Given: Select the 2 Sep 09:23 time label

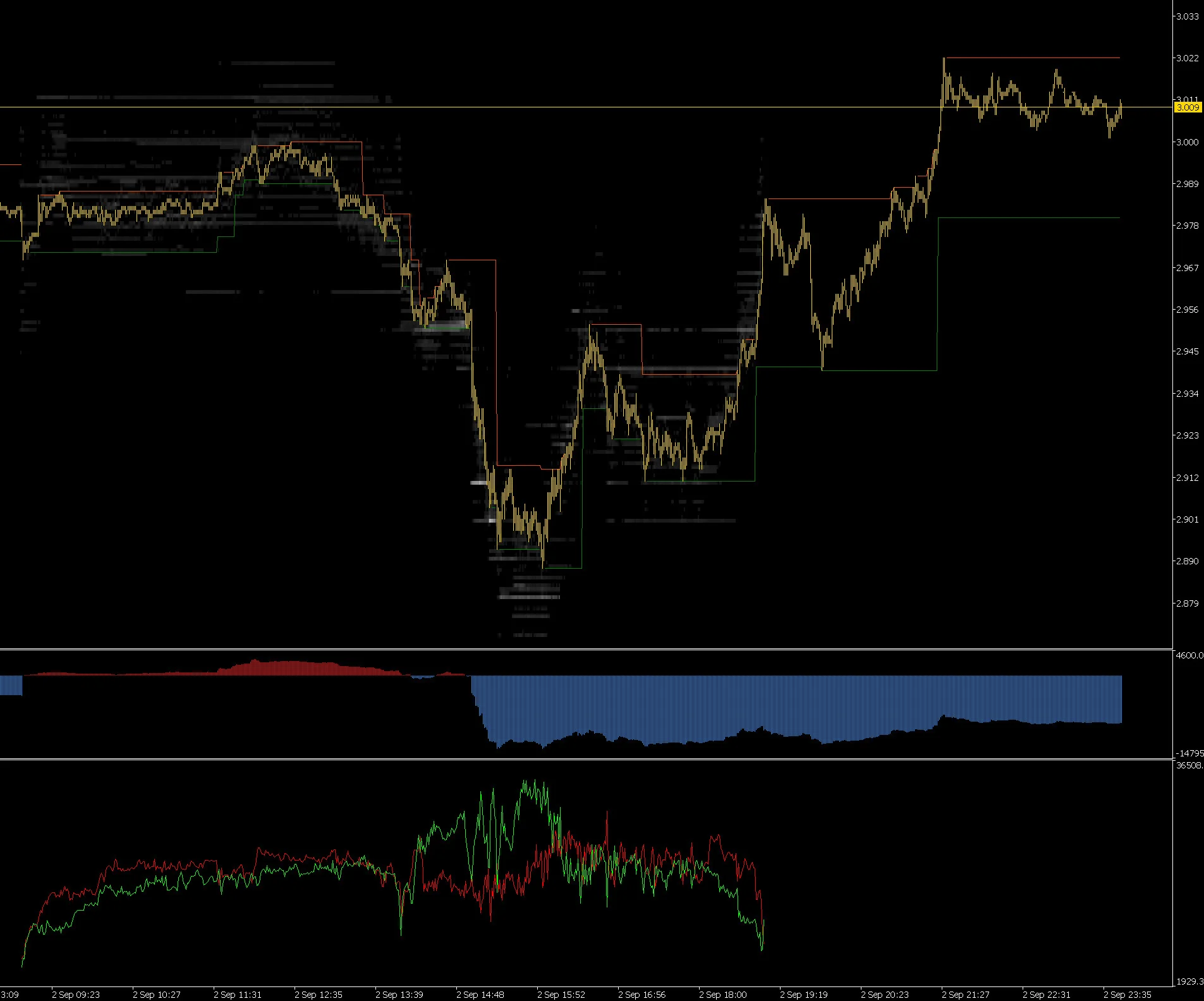Looking at the screenshot, I should (76, 995).
